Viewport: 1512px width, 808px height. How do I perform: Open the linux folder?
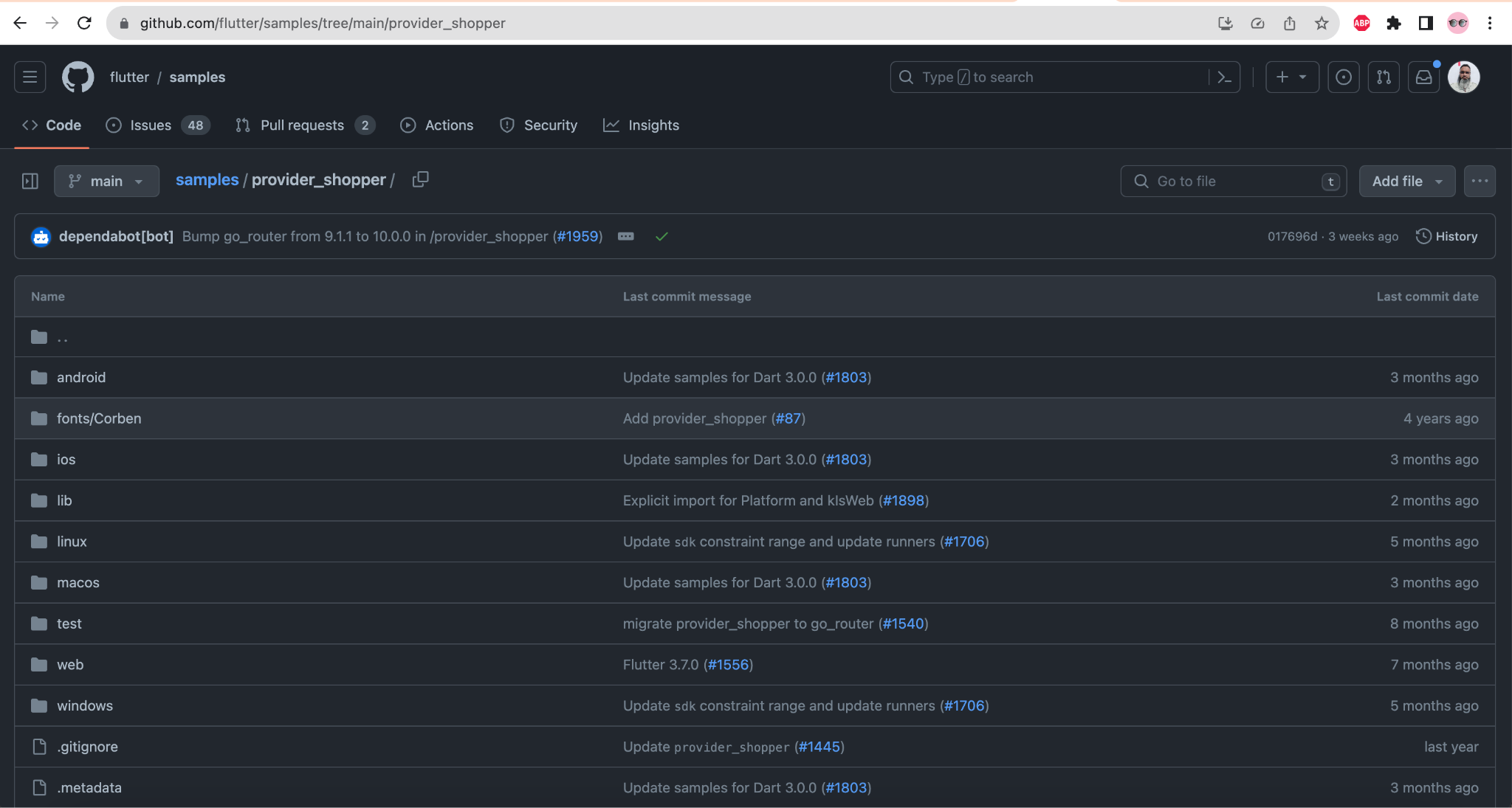click(x=72, y=542)
